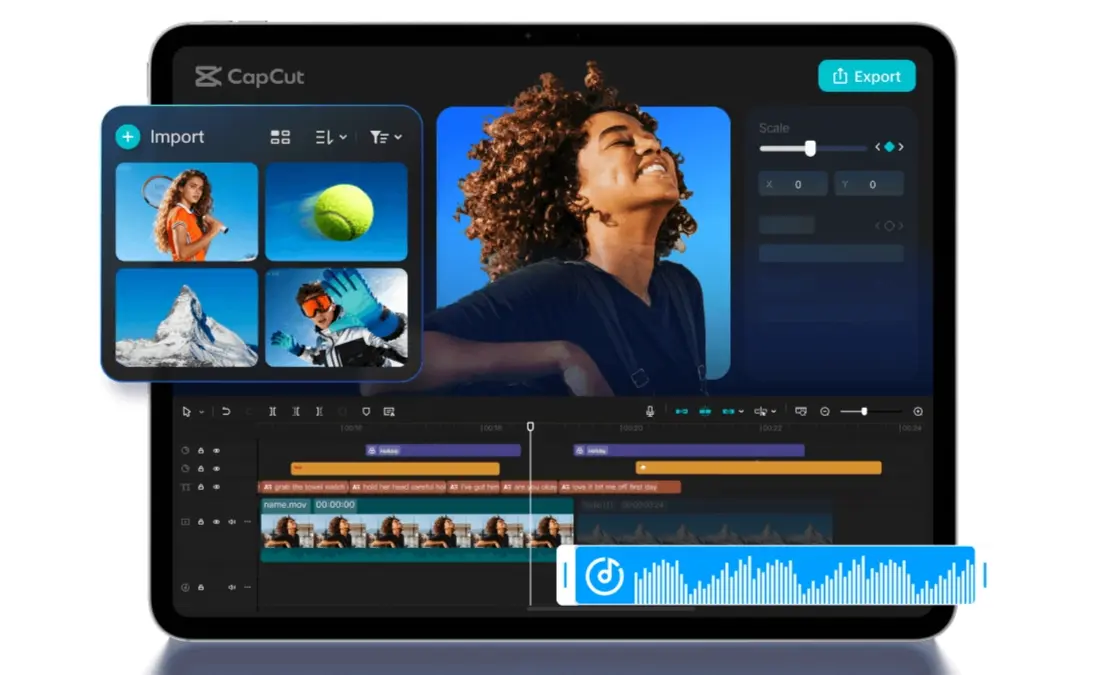Open the audio track's more options menu
This screenshot has height=675, width=1110.
pyautogui.click(x=247, y=587)
